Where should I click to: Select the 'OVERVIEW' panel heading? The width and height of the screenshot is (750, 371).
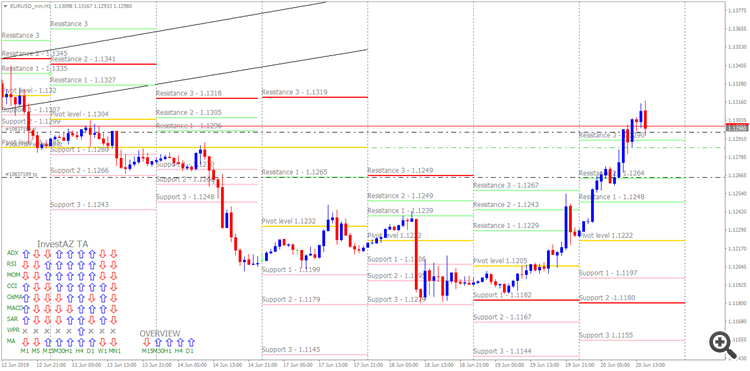tap(160, 333)
